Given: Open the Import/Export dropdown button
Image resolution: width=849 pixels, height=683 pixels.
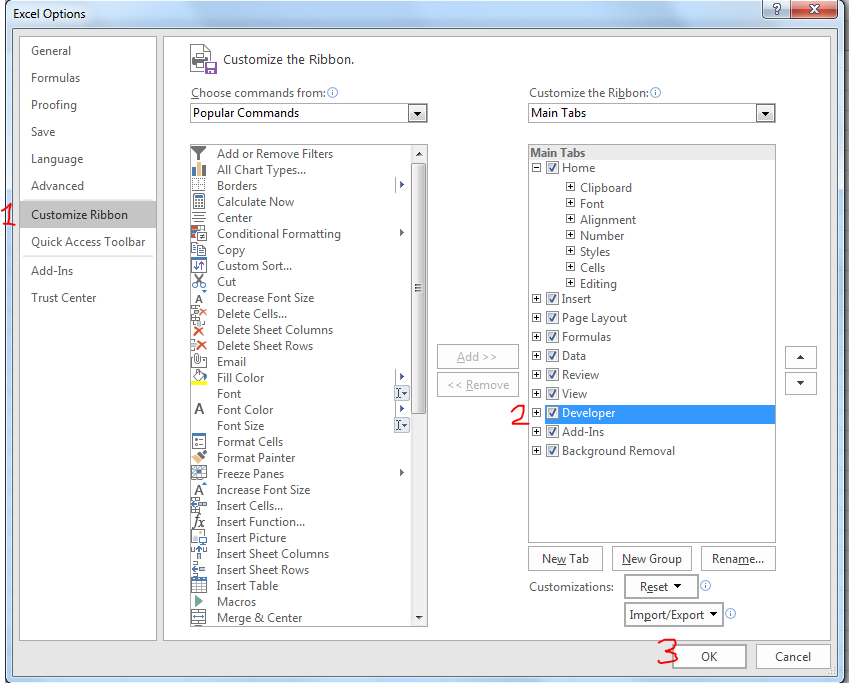Looking at the screenshot, I should 674,615.
